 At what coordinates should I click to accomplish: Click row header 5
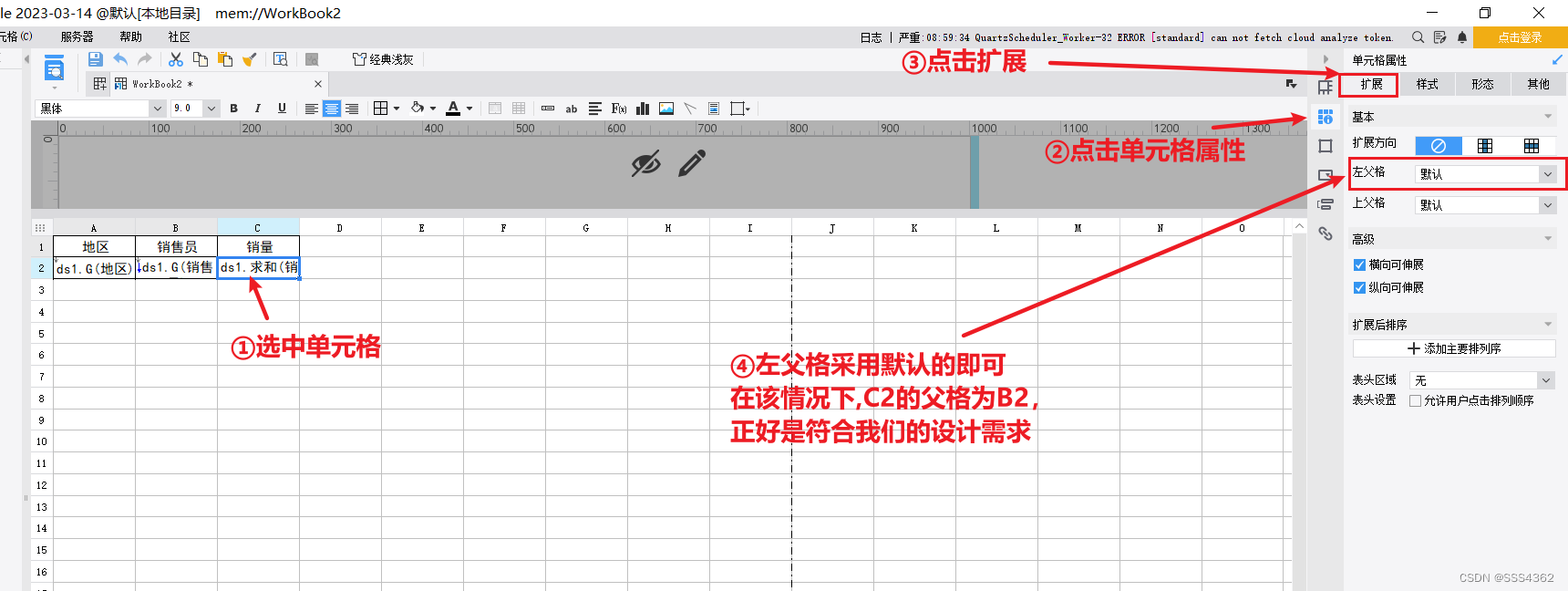pos(41,334)
